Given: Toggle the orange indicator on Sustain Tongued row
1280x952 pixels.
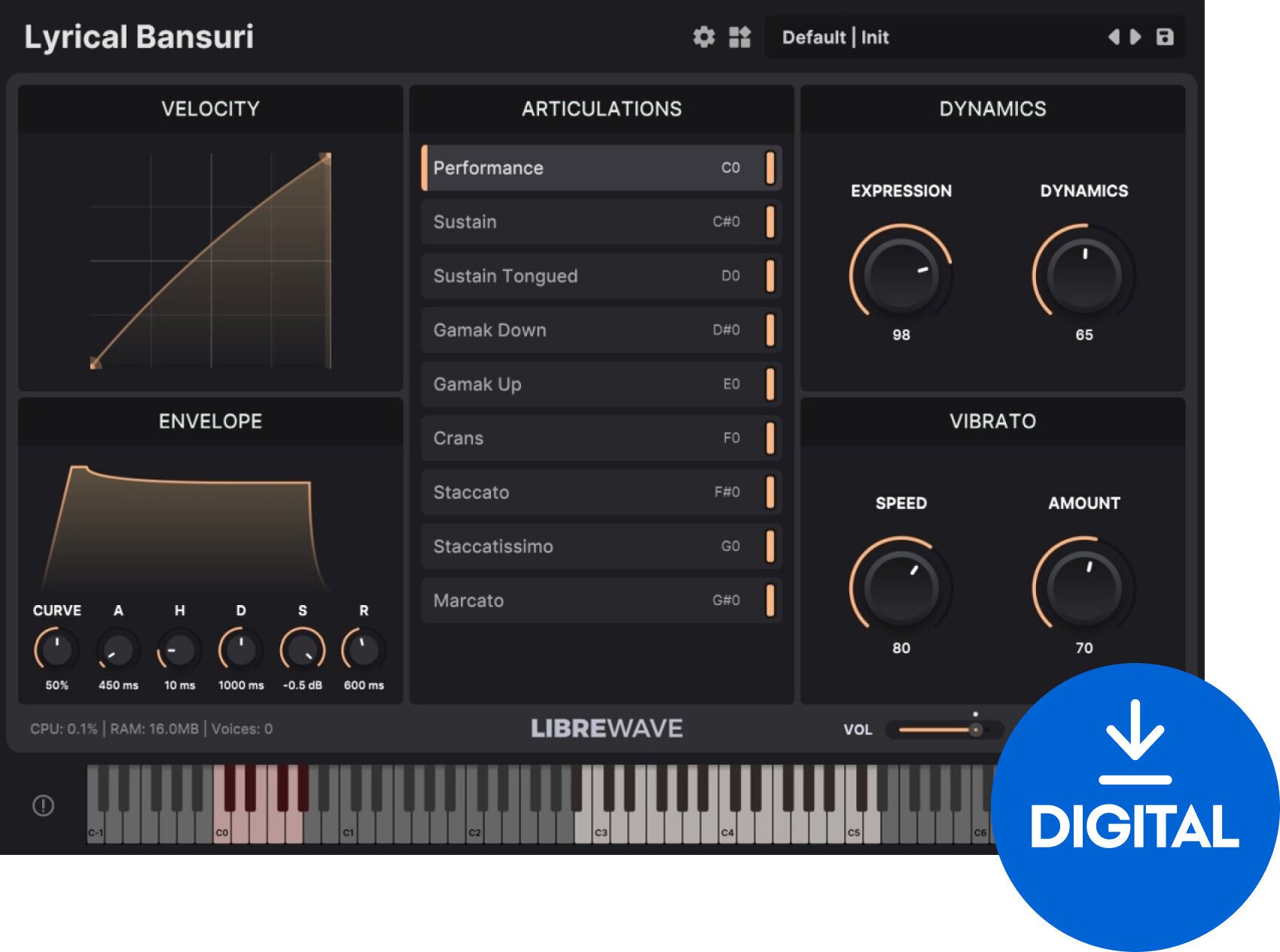Looking at the screenshot, I should (x=770, y=276).
